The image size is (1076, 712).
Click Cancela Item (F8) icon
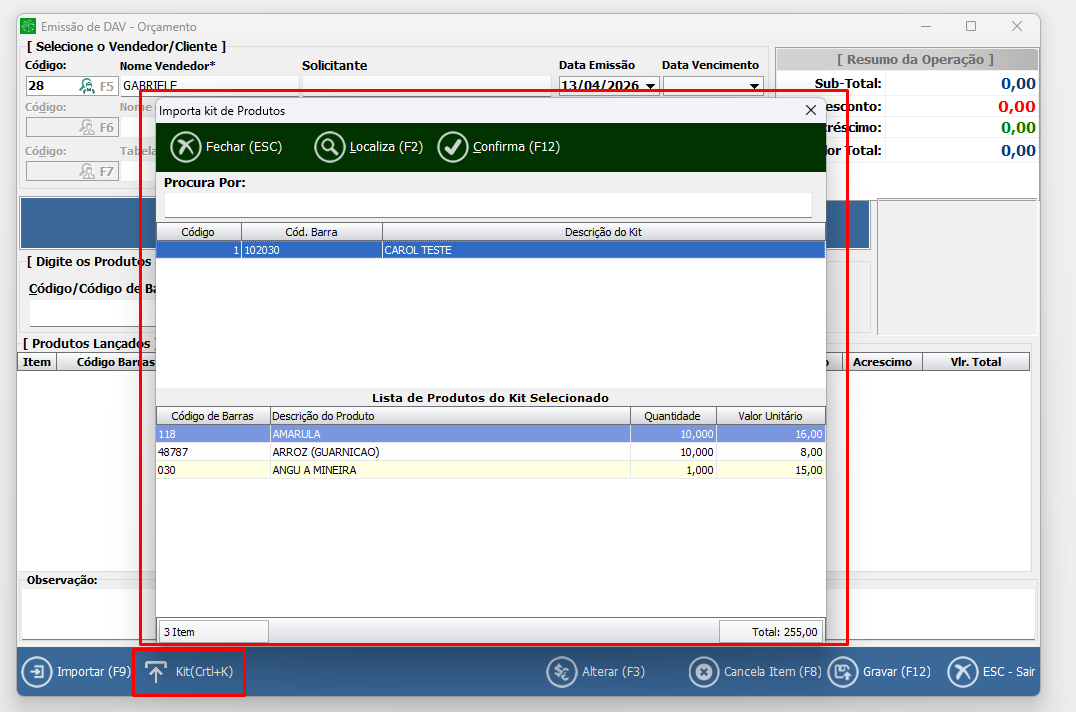704,672
